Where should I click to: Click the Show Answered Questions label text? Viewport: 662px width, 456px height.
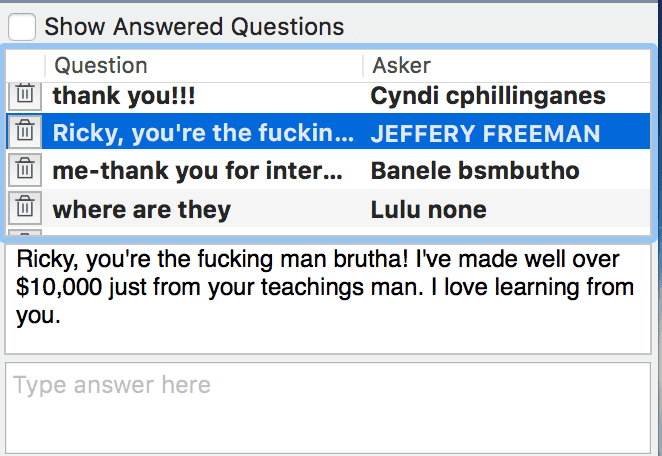194,27
